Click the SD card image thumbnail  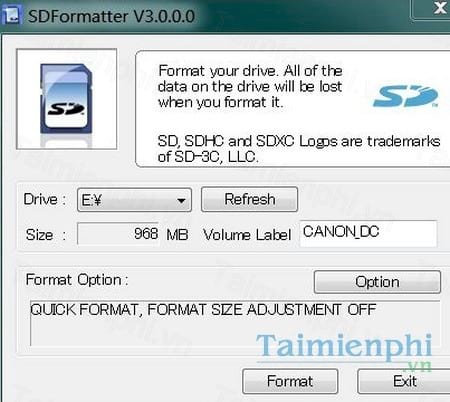[x=67, y=99]
